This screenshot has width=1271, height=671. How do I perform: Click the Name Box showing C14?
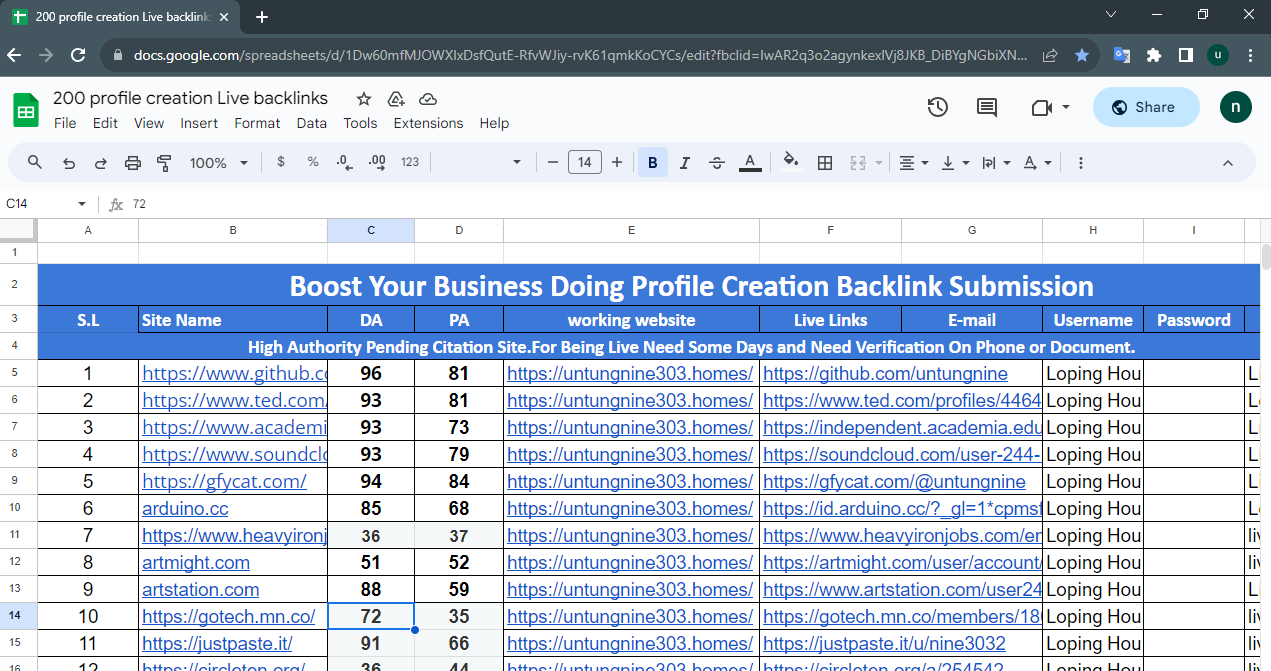[x=40, y=203]
